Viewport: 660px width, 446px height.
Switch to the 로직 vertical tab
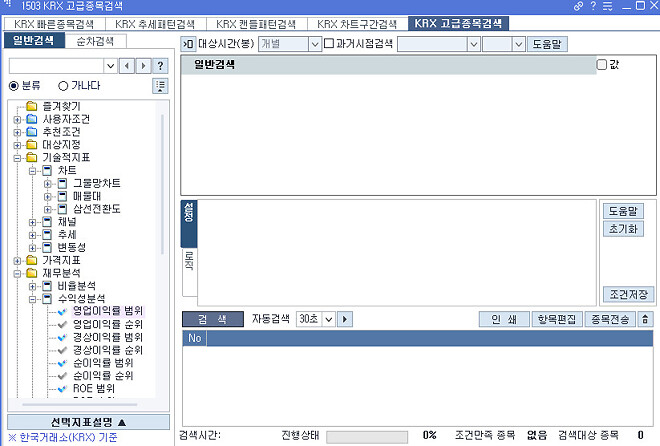189,272
